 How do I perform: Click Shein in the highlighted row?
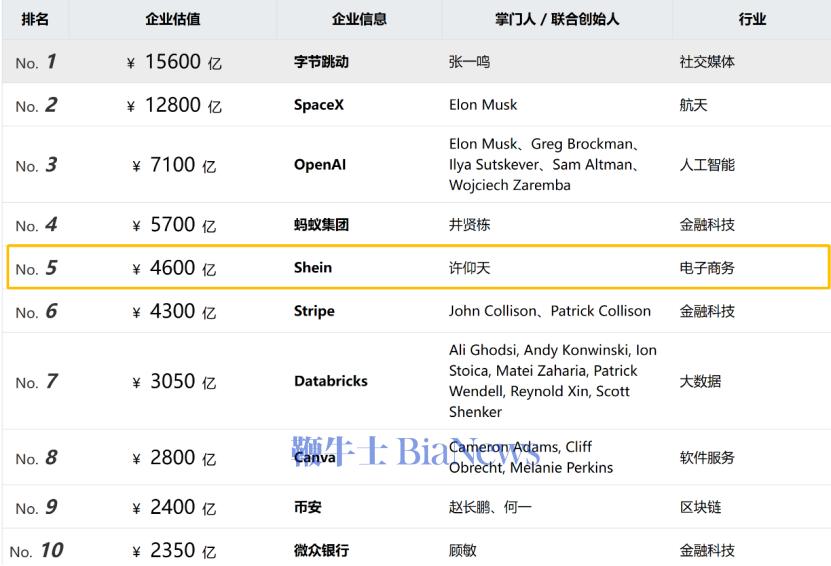313,268
